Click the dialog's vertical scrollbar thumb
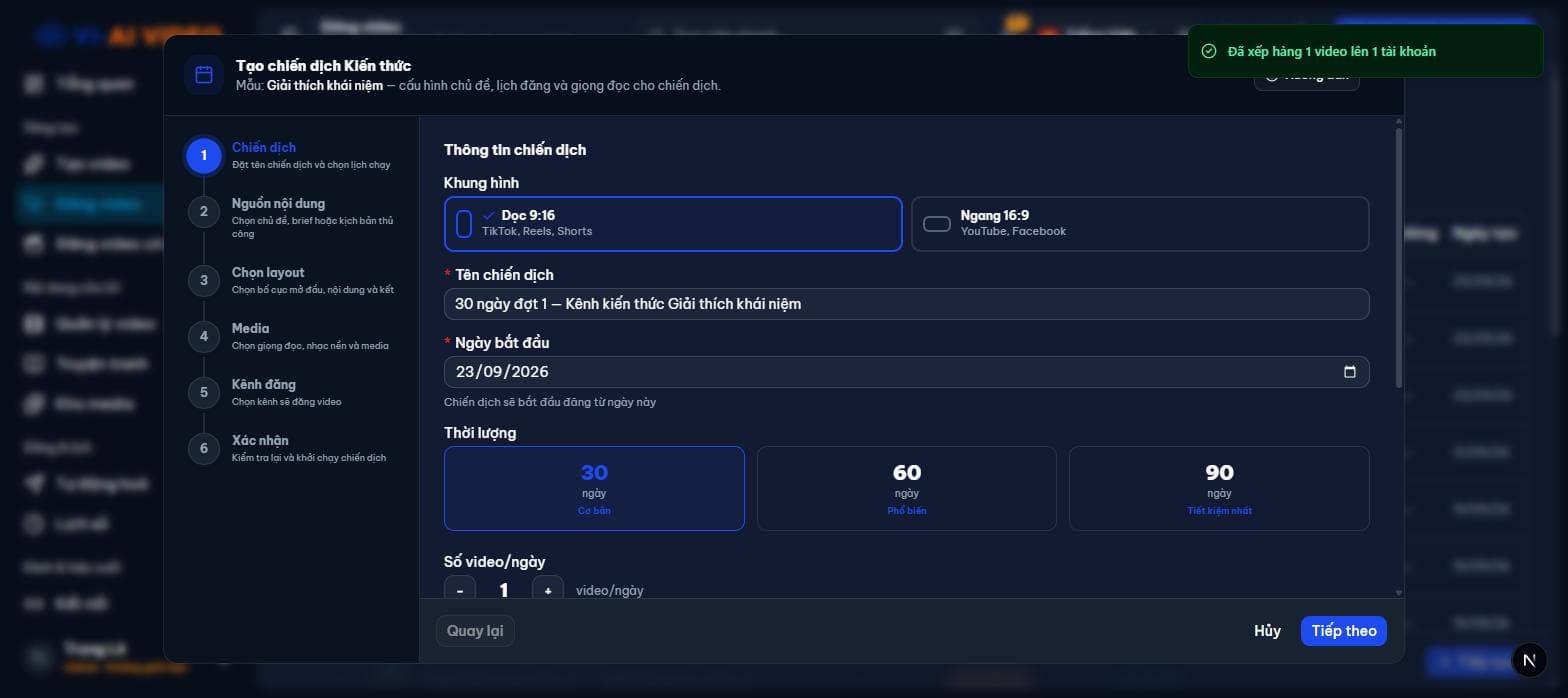This screenshot has width=1568, height=698. point(1398,257)
